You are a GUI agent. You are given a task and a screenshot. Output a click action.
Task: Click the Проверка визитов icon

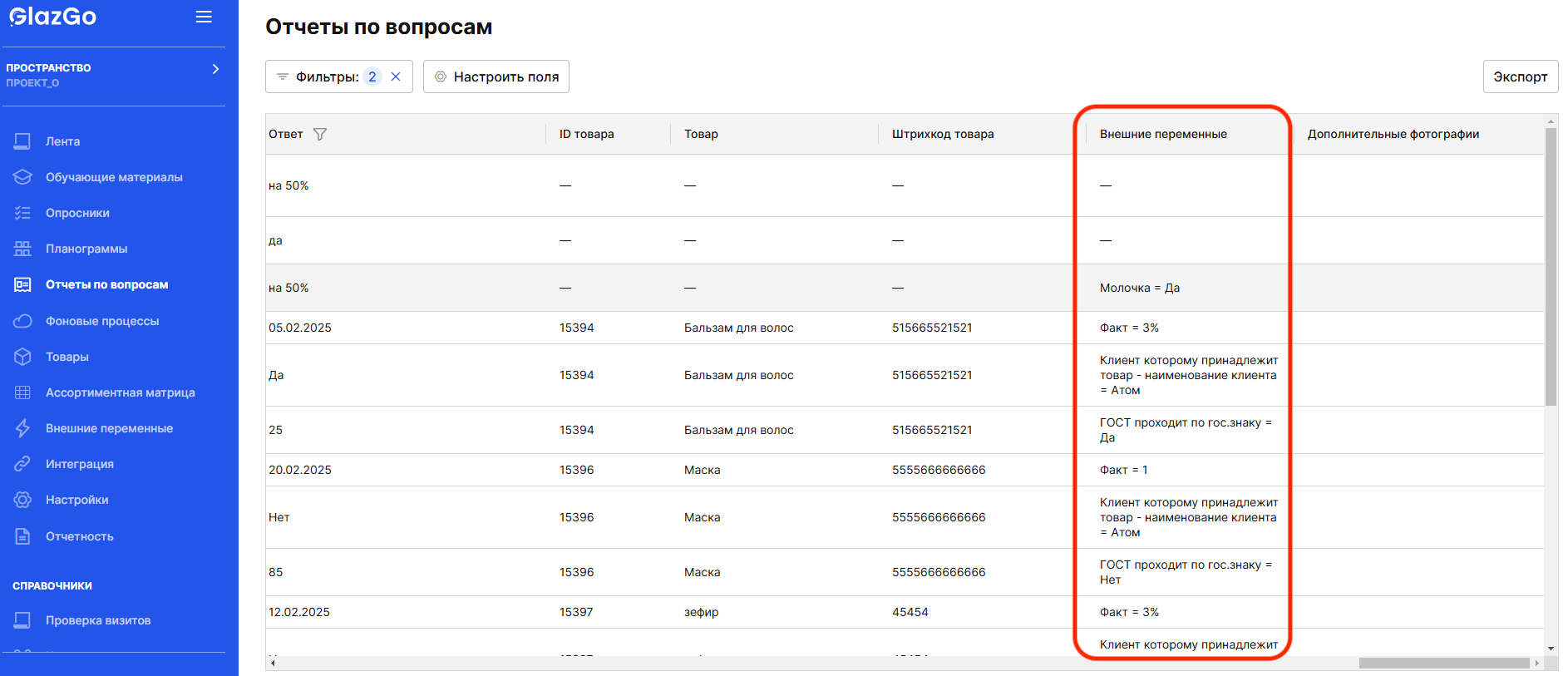tap(22, 620)
